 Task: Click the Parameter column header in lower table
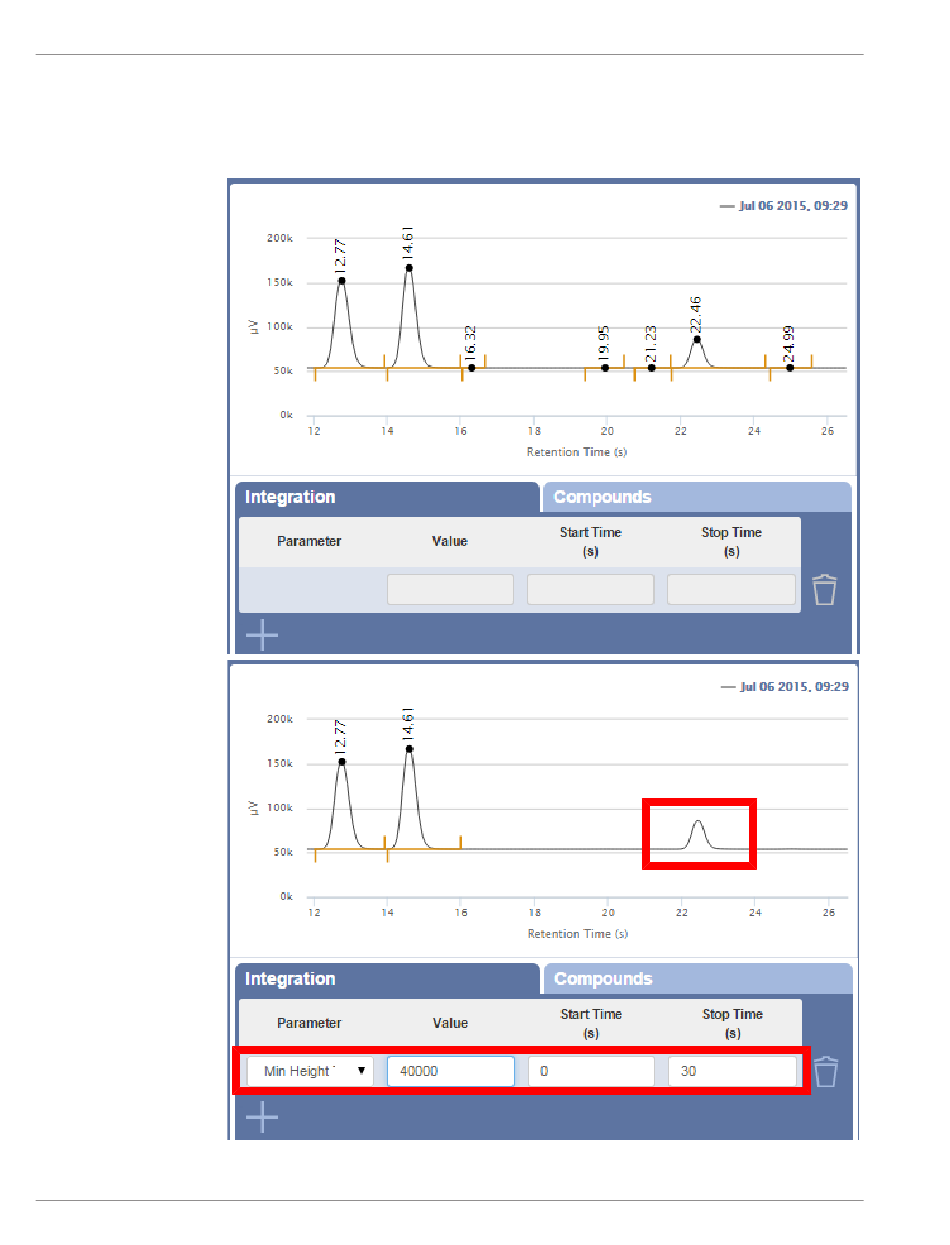(x=309, y=1023)
